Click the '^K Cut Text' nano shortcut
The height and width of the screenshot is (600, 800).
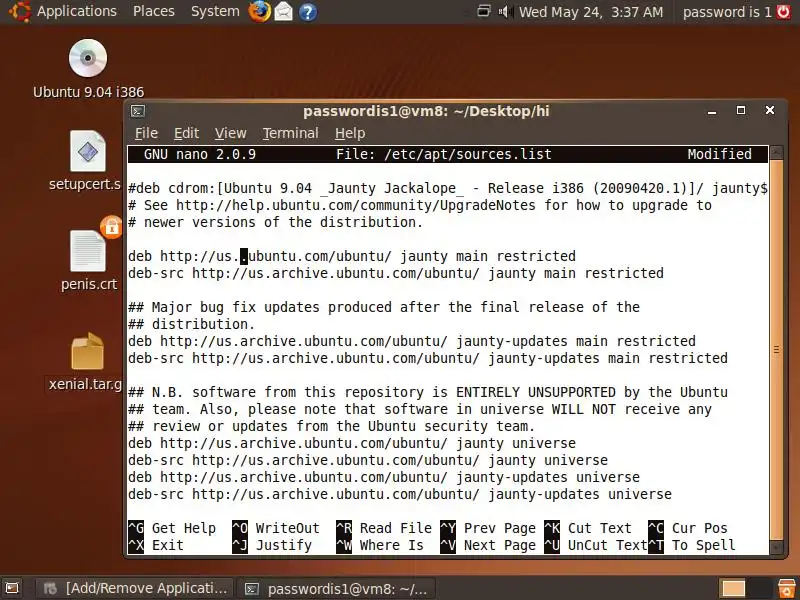pyautogui.click(x=588, y=528)
